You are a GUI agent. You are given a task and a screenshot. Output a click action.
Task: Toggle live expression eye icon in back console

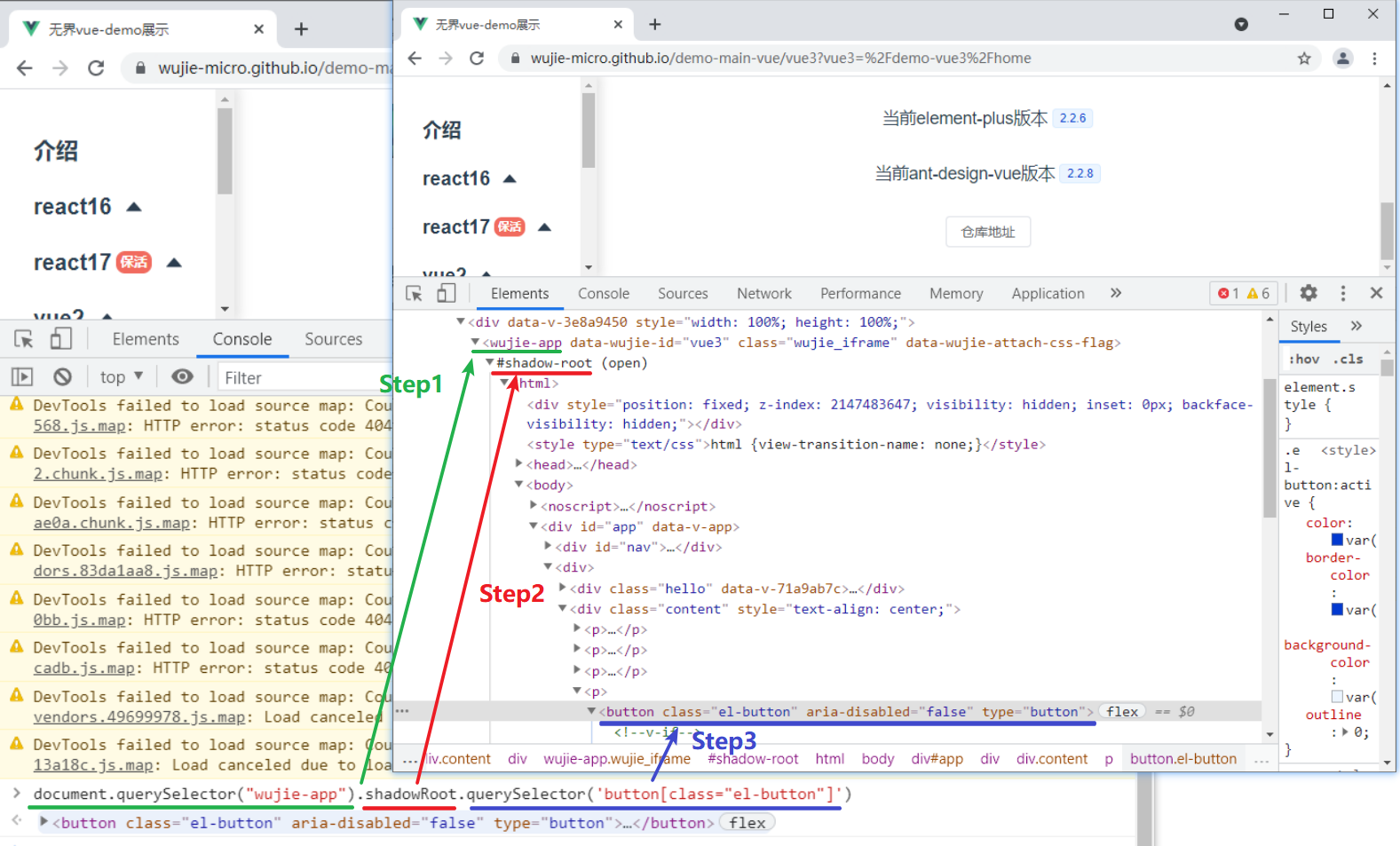point(182,376)
